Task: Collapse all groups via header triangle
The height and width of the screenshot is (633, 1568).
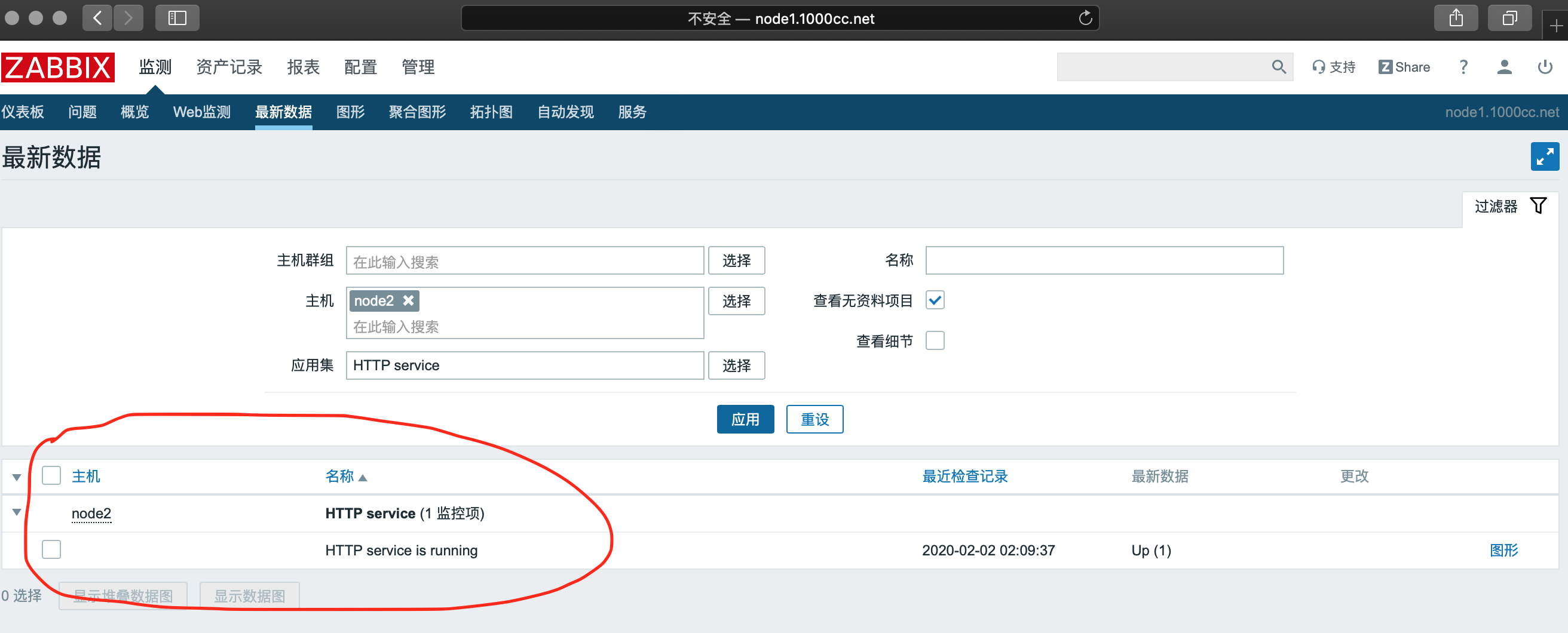Action: pyautogui.click(x=17, y=477)
